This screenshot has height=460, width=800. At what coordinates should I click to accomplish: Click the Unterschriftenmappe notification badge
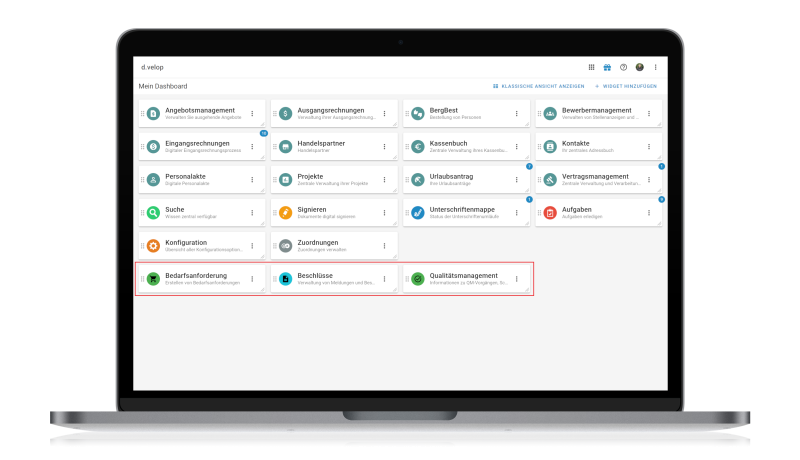529,199
